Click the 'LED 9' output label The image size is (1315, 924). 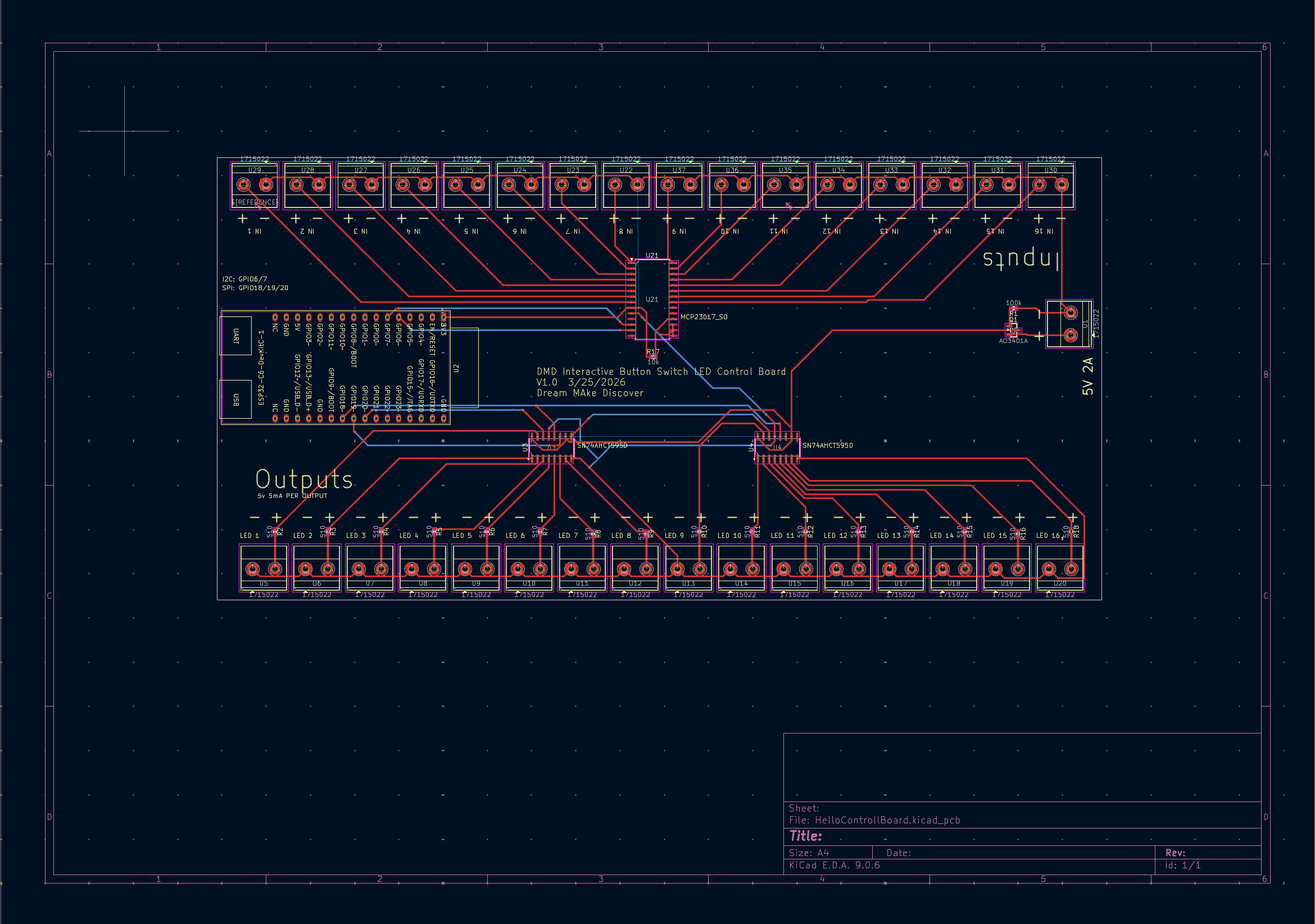click(674, 536)
